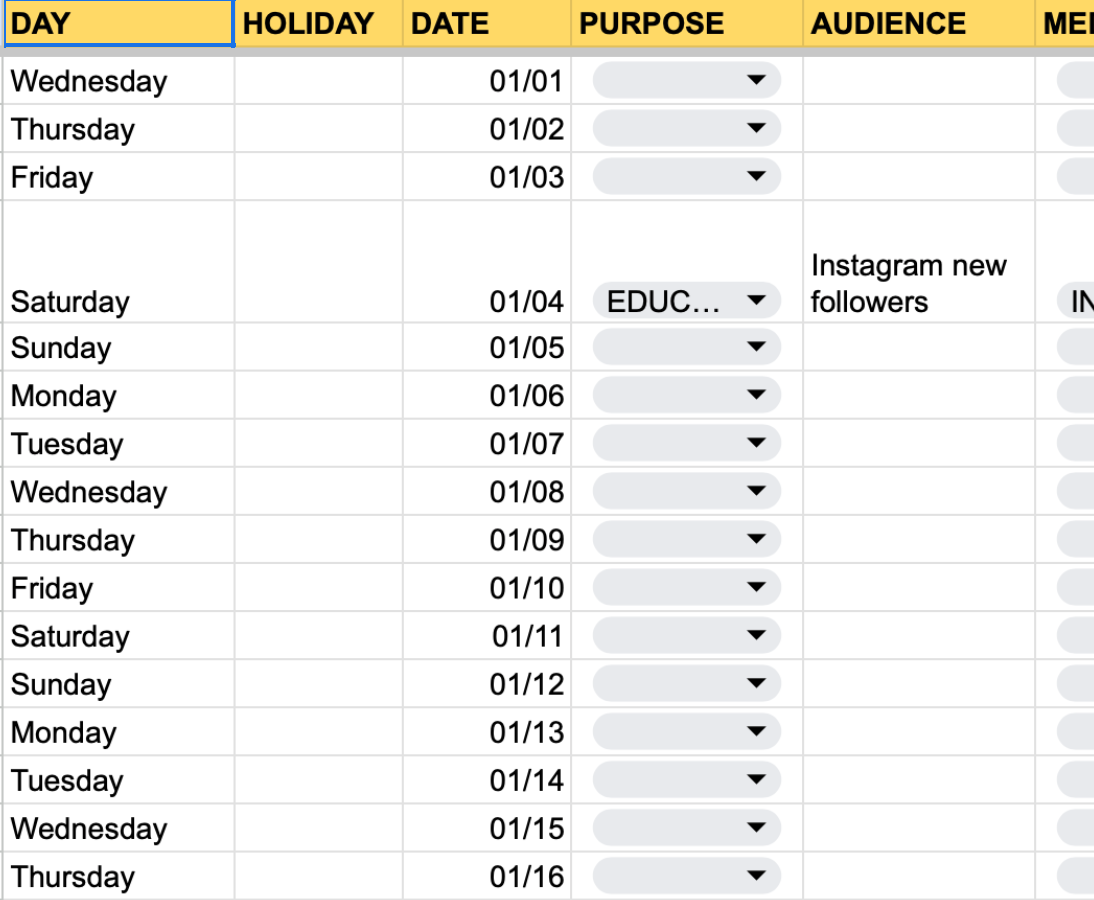Select the date cell 01/10

coord(487,587)
